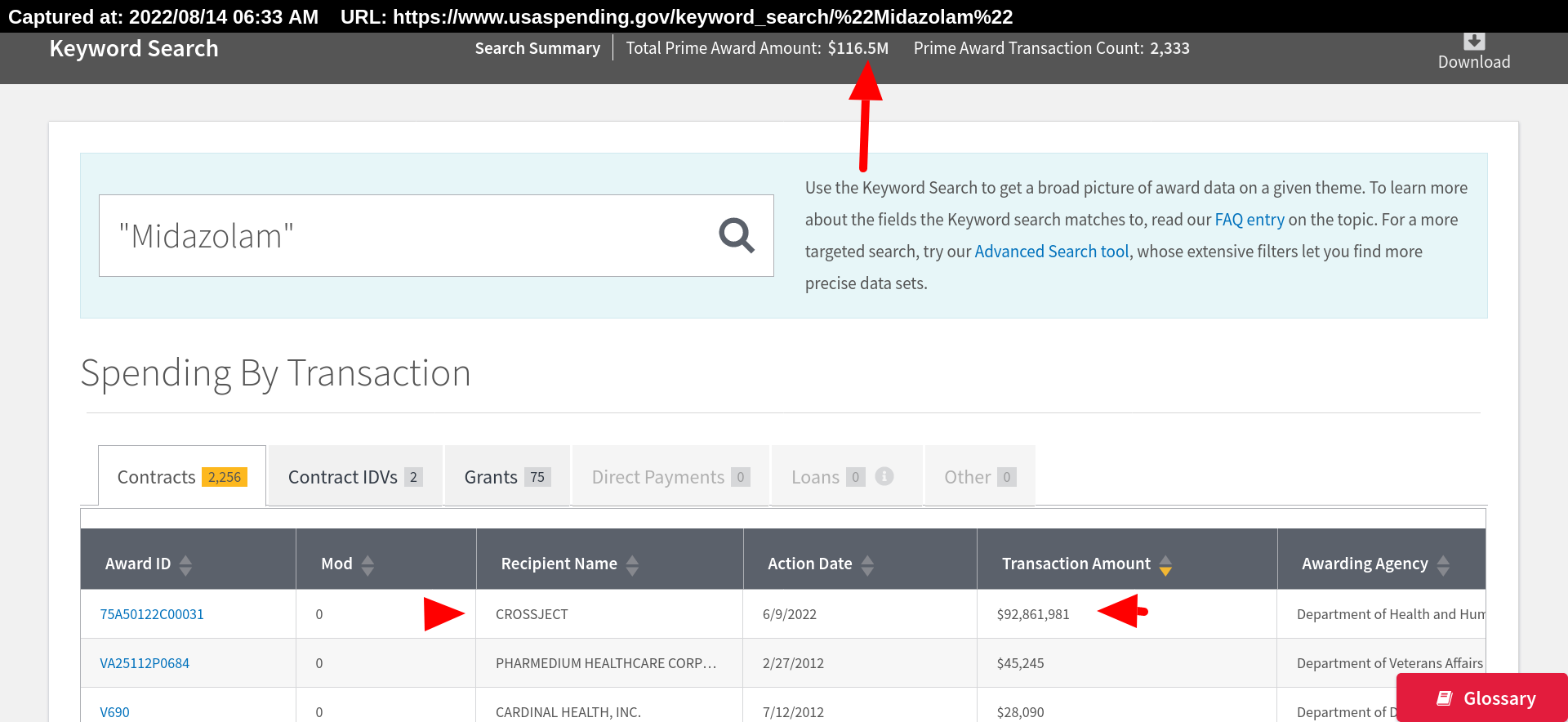Open the Advanced Search tool link
Image resolution: width=1568 pixels, height=722 pixels.
click(1052, 252)
